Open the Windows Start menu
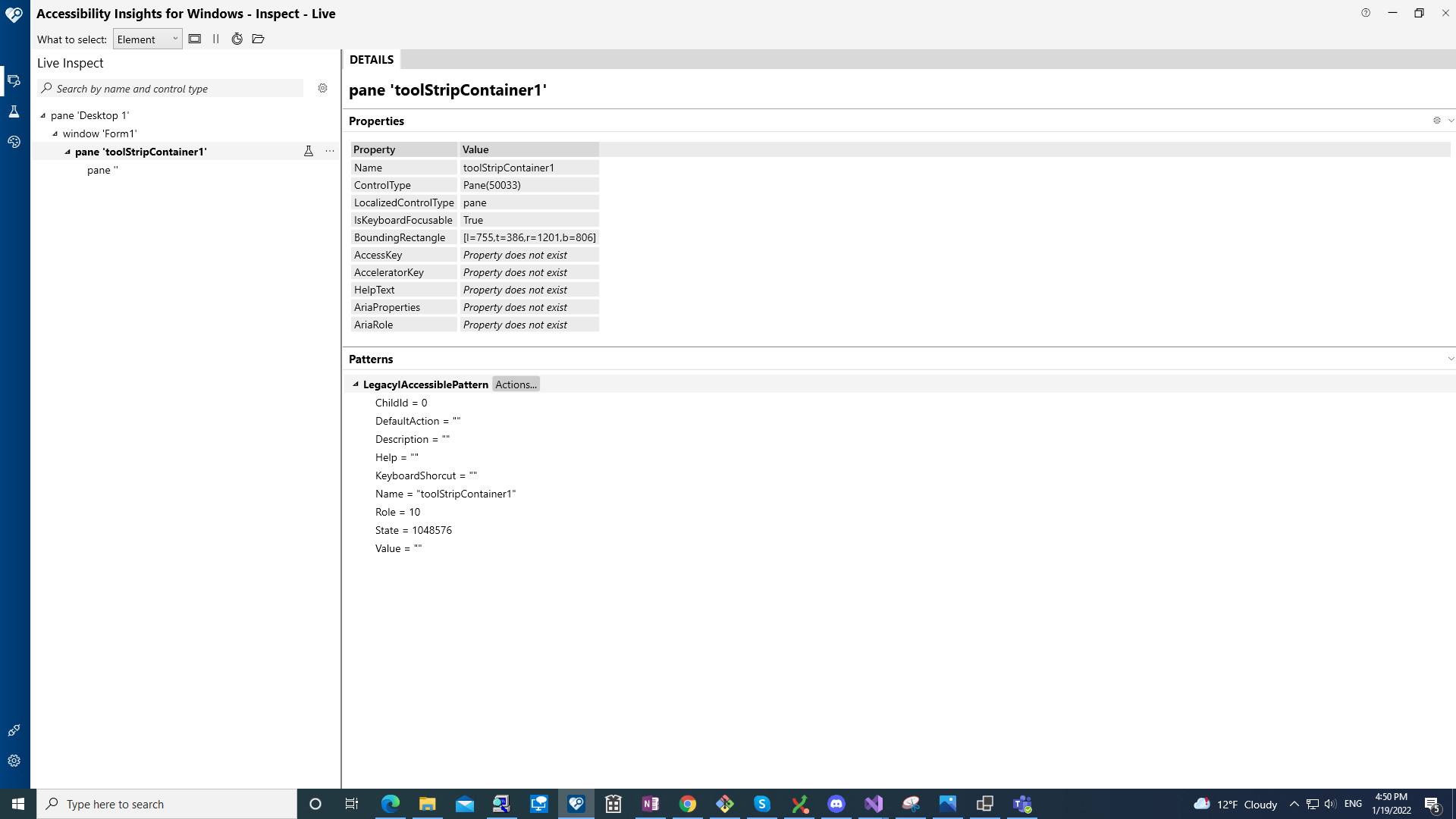Viewport: 1456px width, 819px height. tap(17, 803)
